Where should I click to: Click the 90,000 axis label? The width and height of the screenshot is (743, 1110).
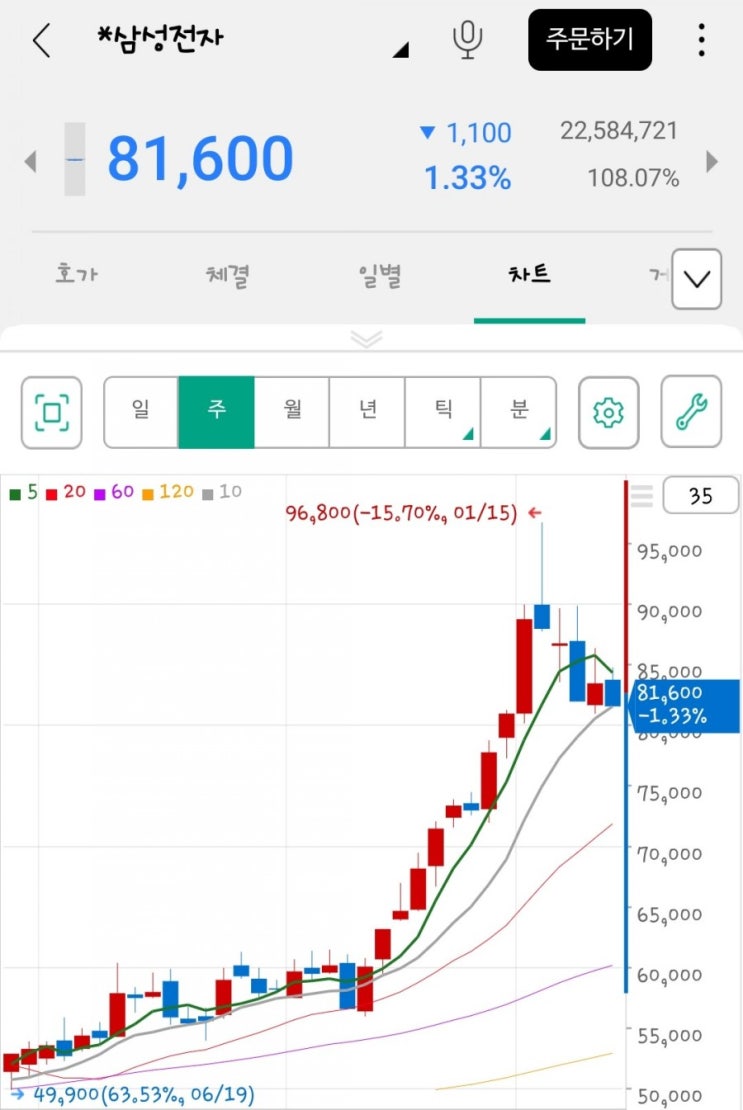[x=670, y=612]
